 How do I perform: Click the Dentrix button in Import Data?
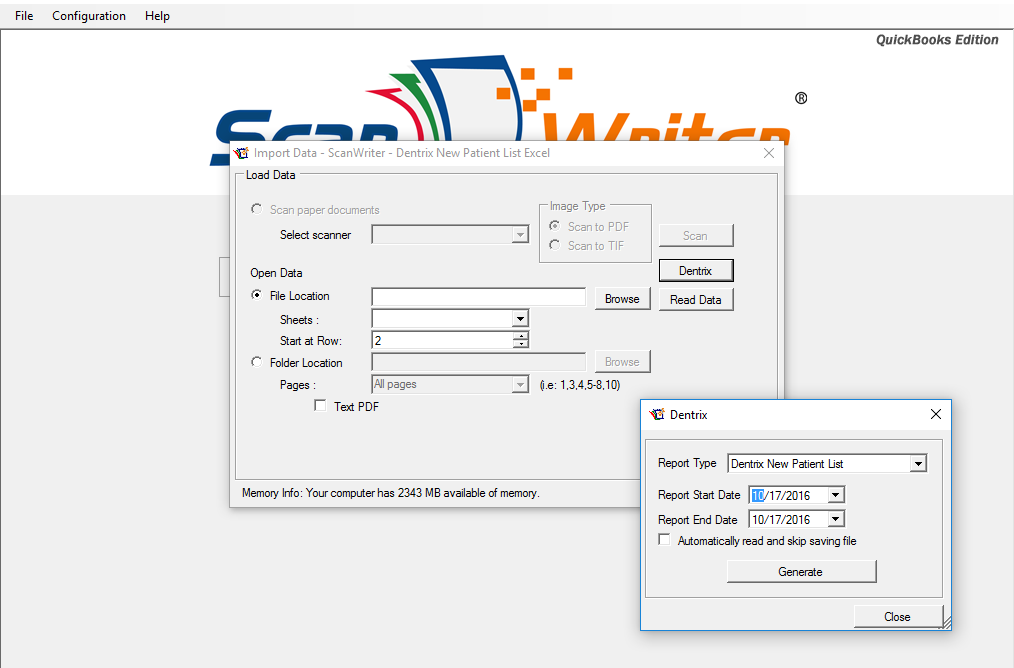tap(696, 270)
